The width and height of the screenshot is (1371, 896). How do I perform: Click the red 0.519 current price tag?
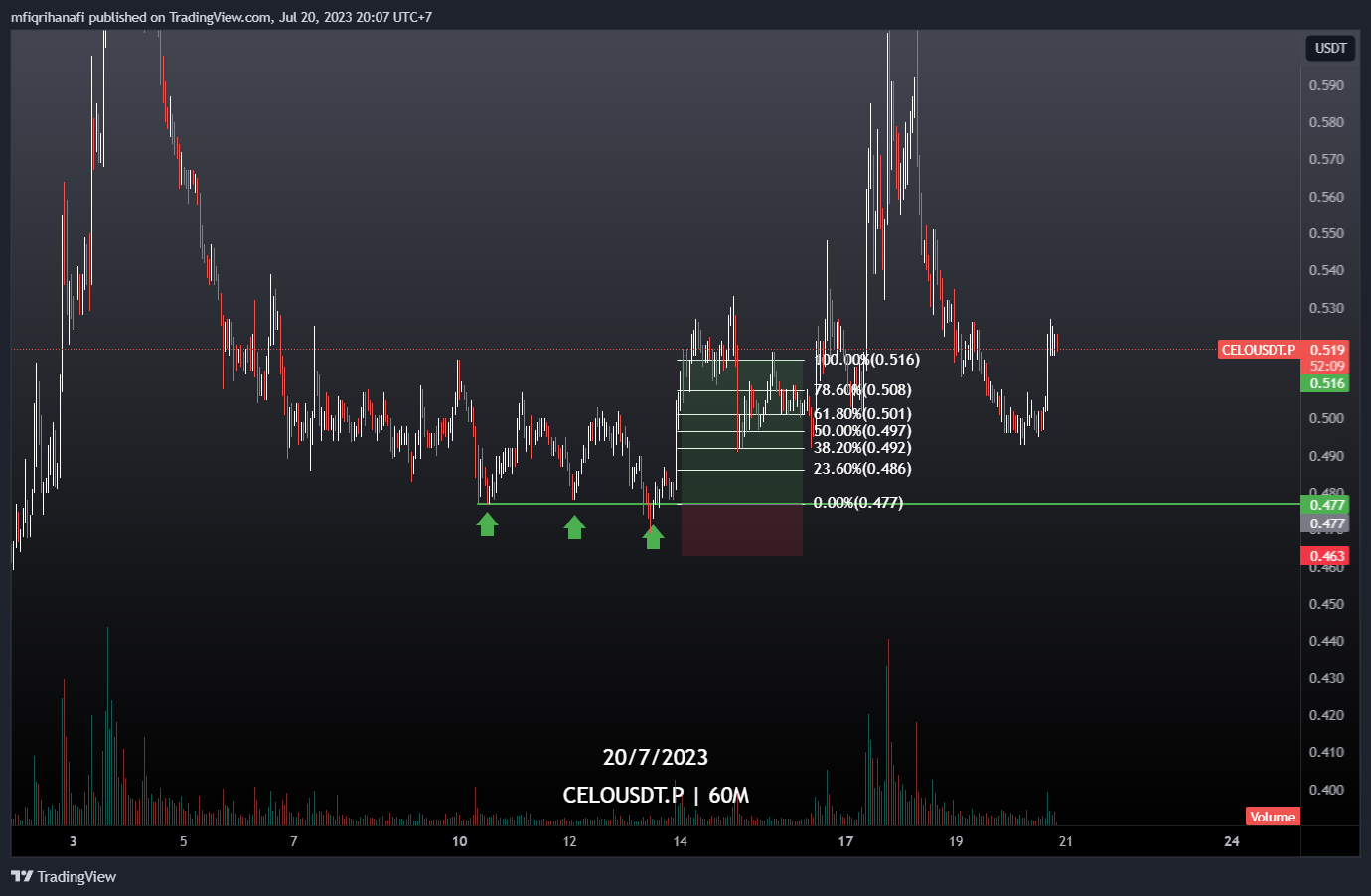[1325, 350]
